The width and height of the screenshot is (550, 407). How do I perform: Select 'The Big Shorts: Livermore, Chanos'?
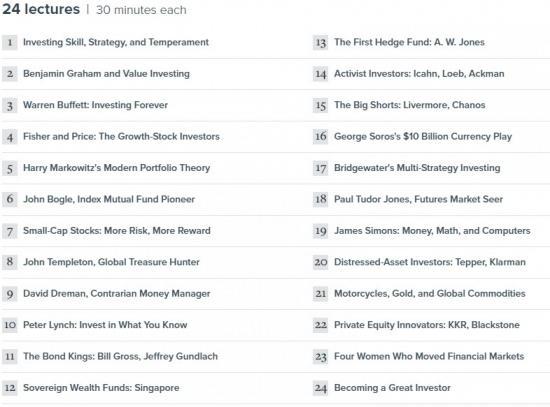(x=409, y=105)
